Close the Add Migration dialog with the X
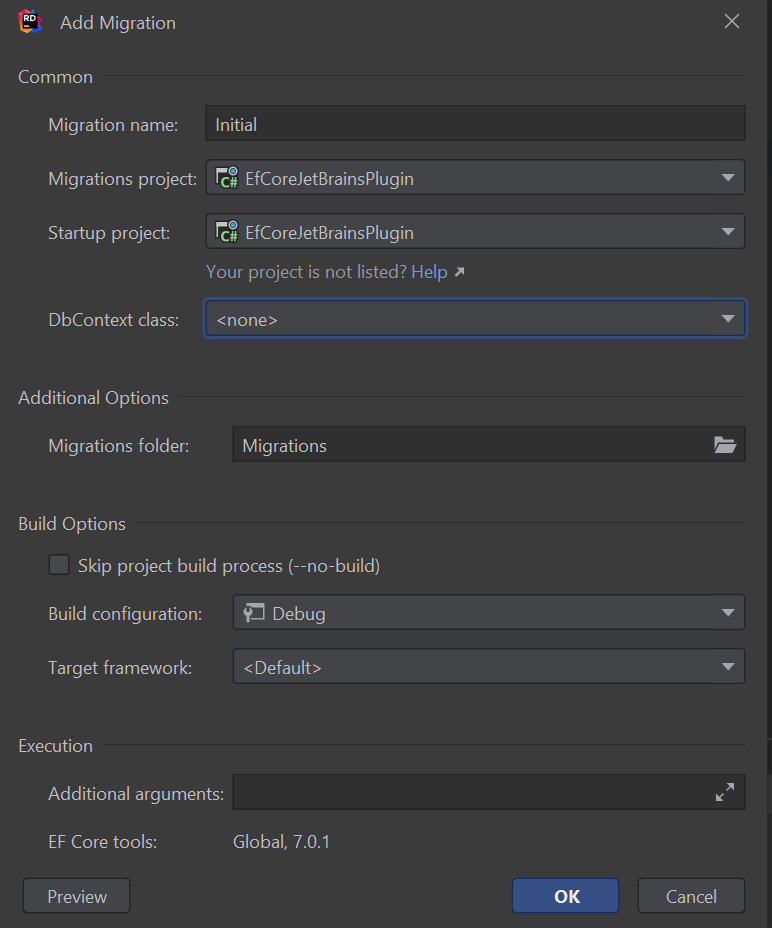 731,21
